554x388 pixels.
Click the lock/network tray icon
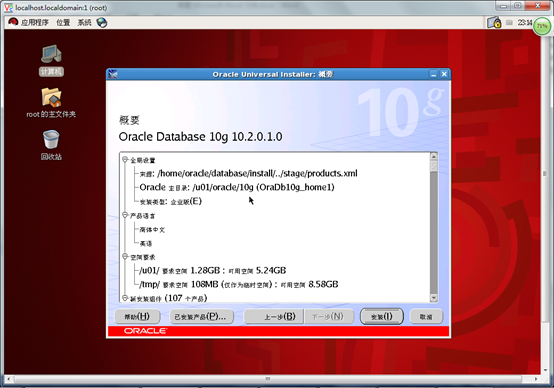click(x=494, y=23)
